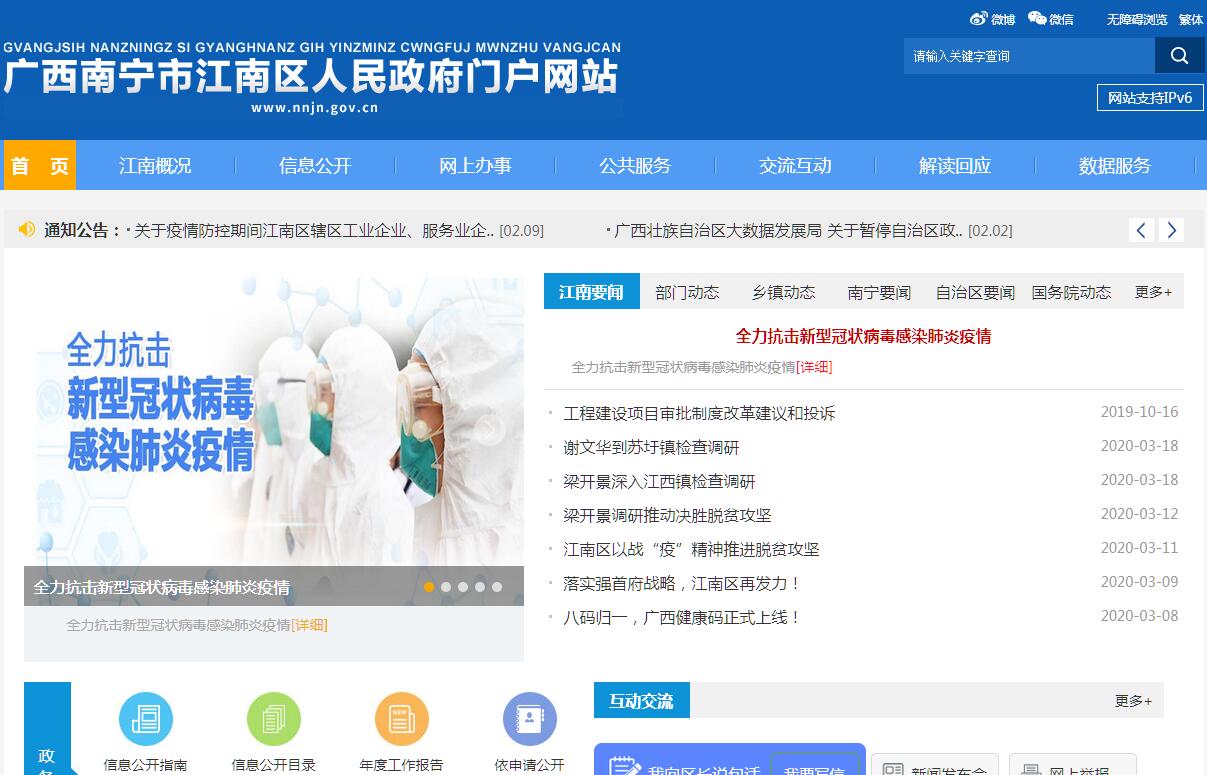Image resolution: width=1207 pixels, height=775 pixels.
Task: Switch to the 部门动态 tab
Action: tap(687, 292)
